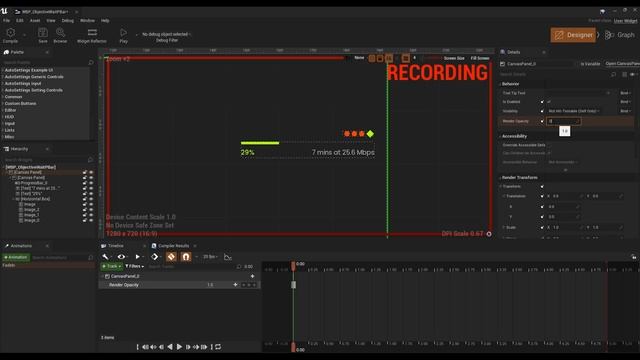This screenshot has height=360, width=640.
Task: Jump to the end of the animation
Action: click(212, 347)
